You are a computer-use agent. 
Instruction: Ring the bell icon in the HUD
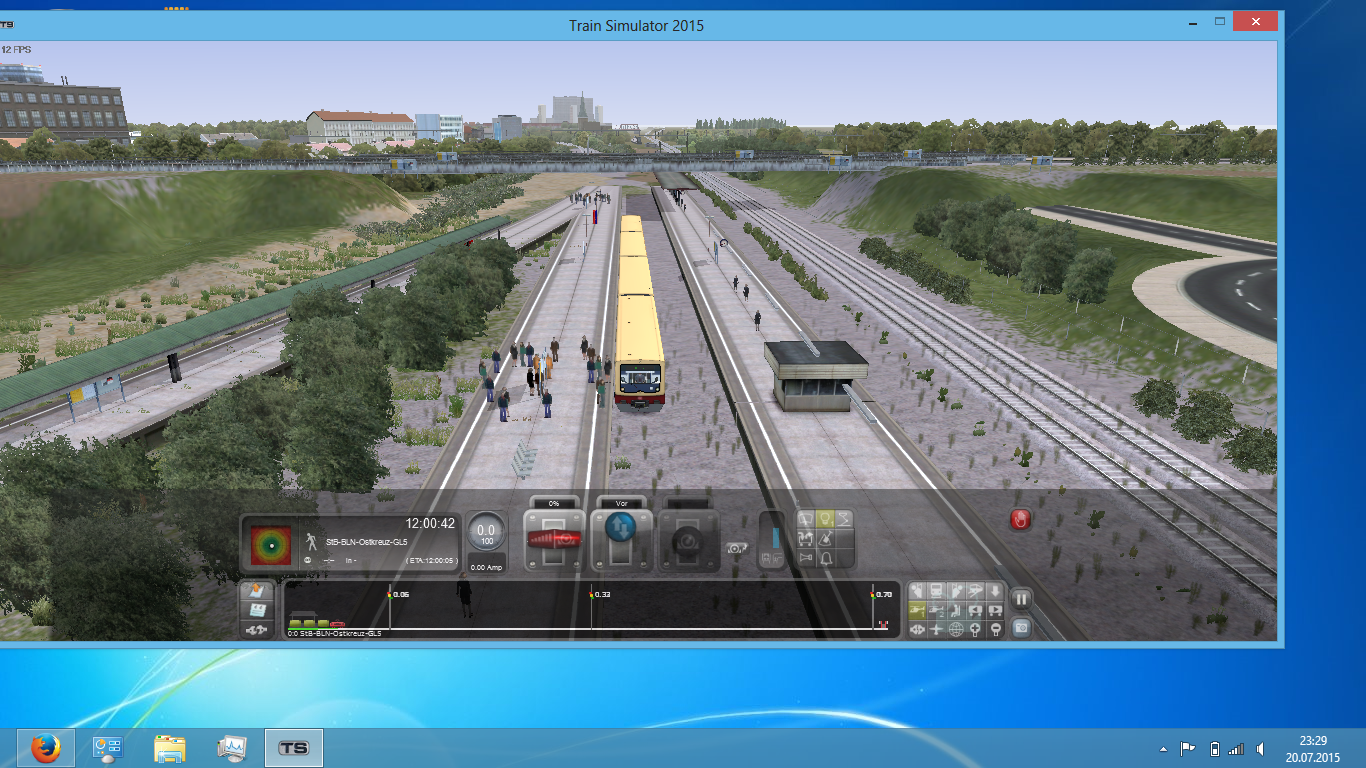[826, 559]
